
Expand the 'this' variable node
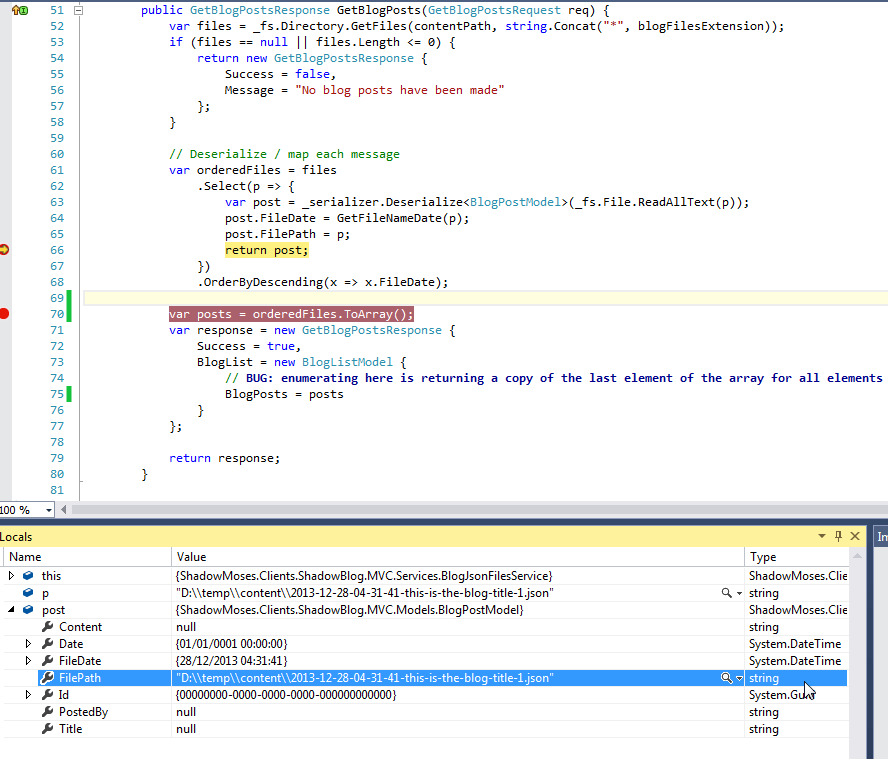[x=11, y=575]
